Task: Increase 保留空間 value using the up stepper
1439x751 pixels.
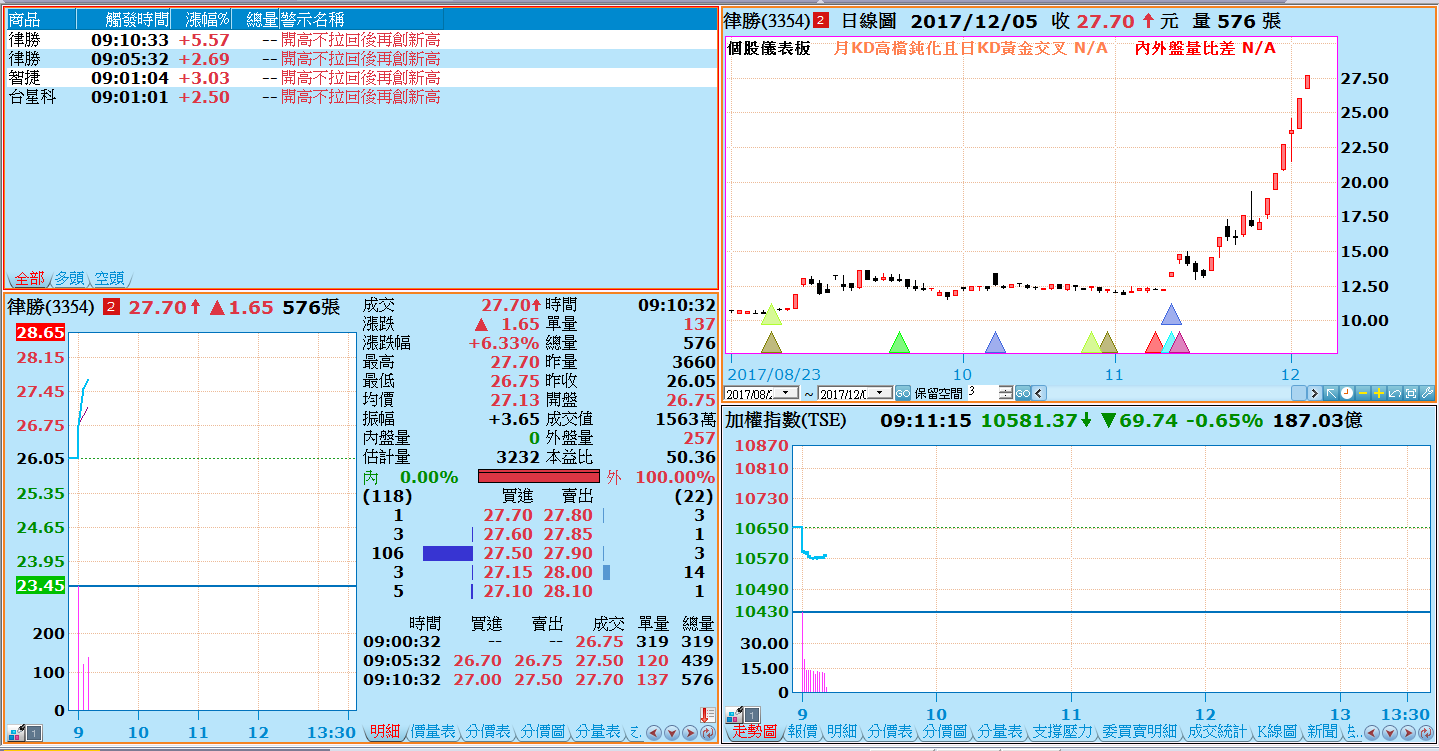Action: pos(1005,389)
